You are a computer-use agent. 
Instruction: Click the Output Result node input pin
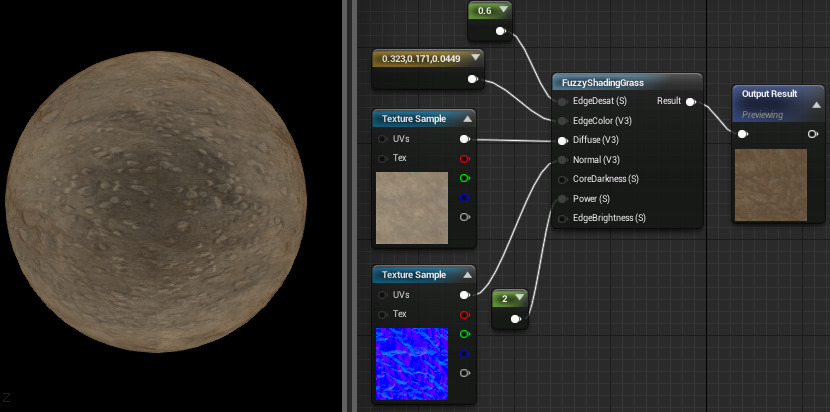coord(742,134)
